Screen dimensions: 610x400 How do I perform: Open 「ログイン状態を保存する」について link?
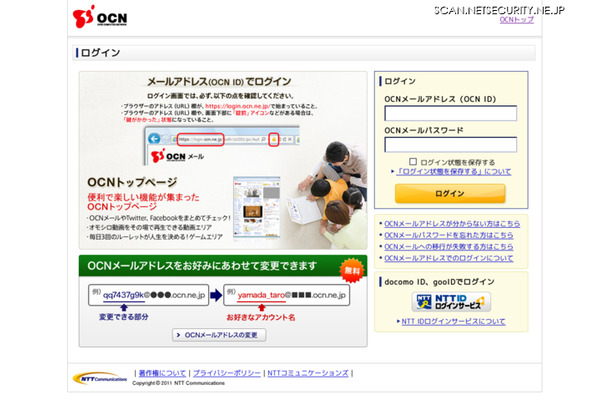[x=454, y=172]
